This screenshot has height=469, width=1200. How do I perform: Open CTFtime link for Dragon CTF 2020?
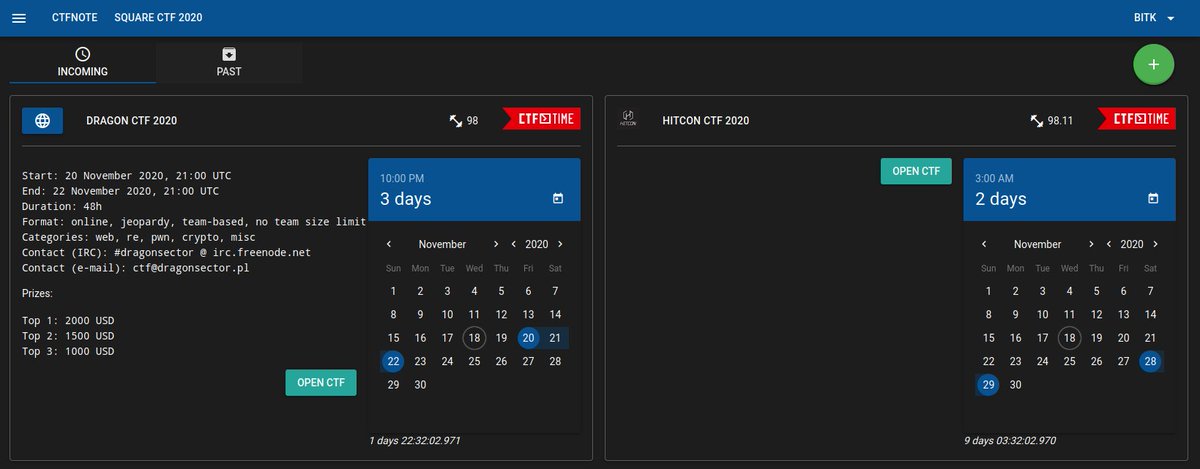[x=541, y=119]
